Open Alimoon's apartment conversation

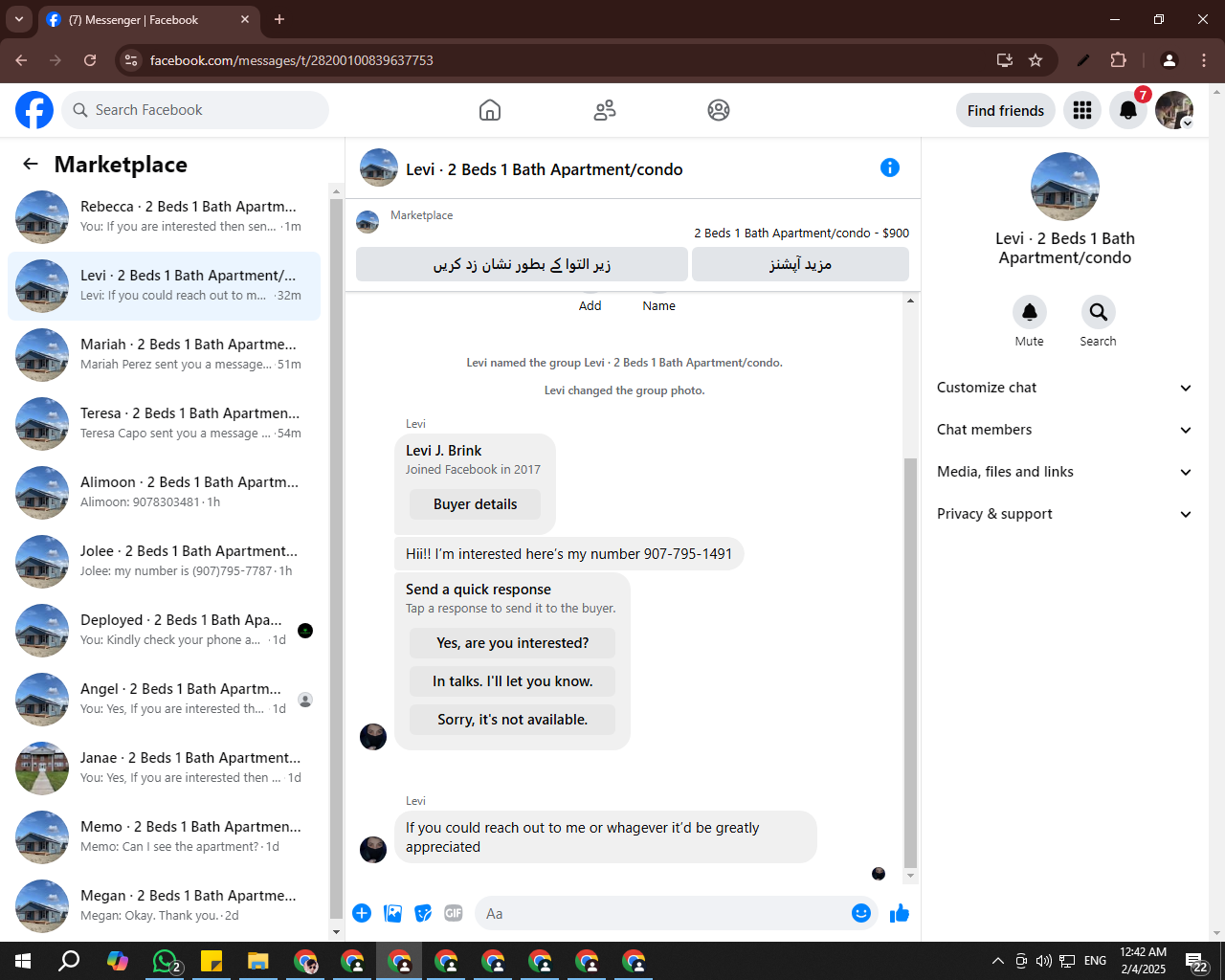165,493
